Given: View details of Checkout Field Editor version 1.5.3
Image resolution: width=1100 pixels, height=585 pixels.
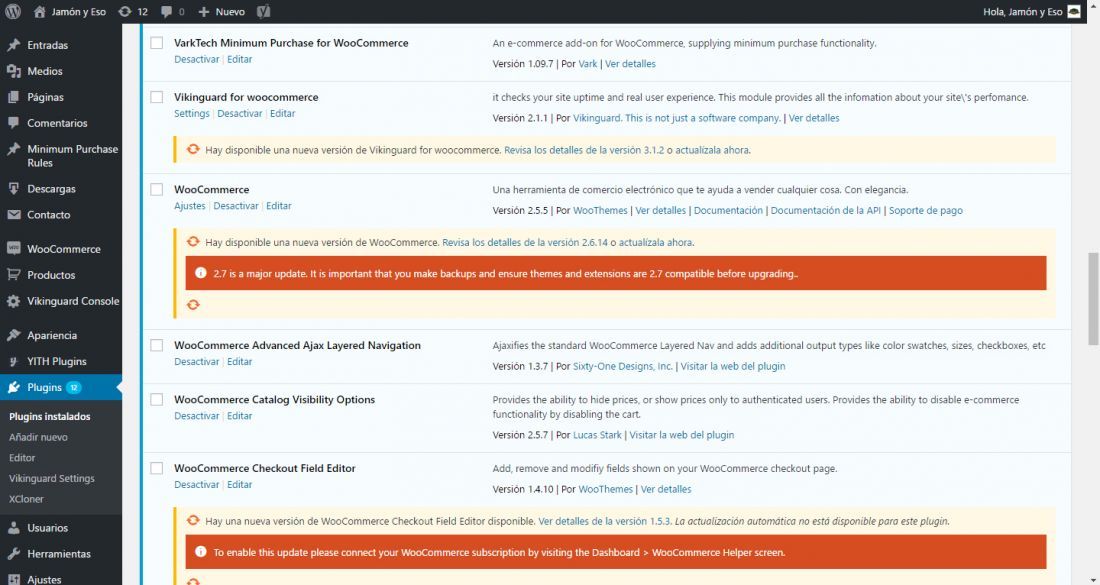Looking at the screenshot, I should coord(605,521).
